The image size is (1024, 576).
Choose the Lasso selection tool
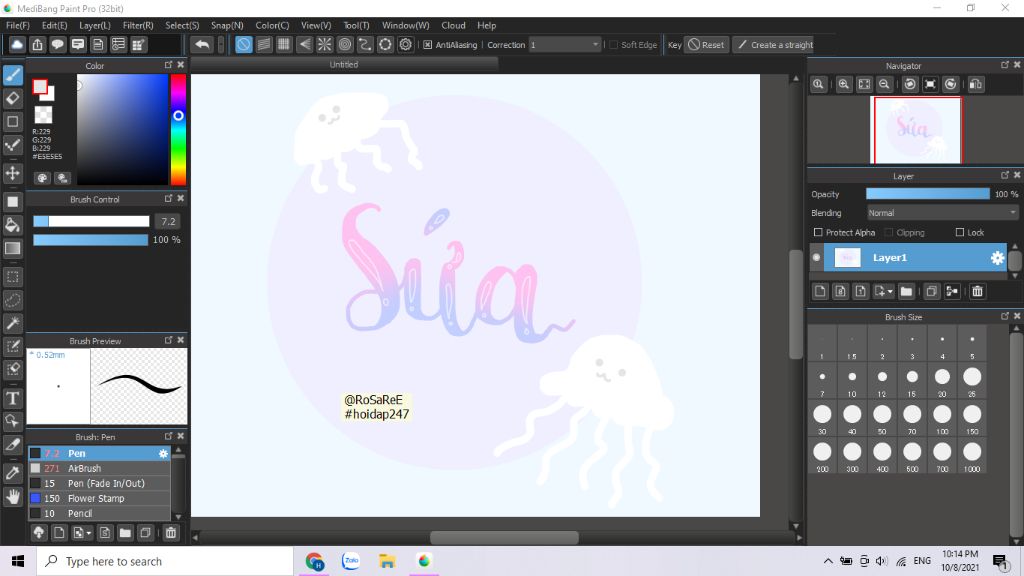tap(12, 300)
